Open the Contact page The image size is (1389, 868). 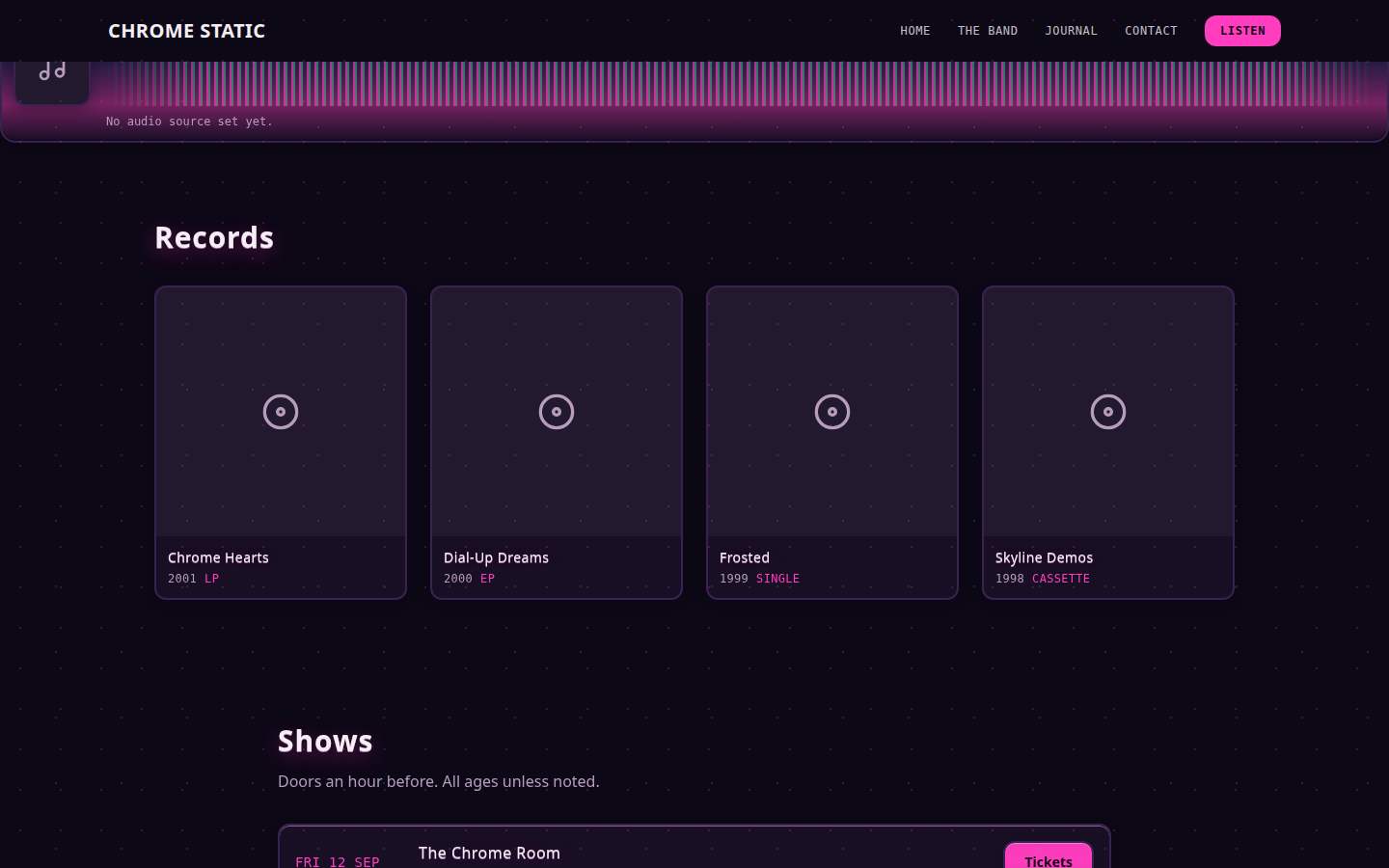1151,31
